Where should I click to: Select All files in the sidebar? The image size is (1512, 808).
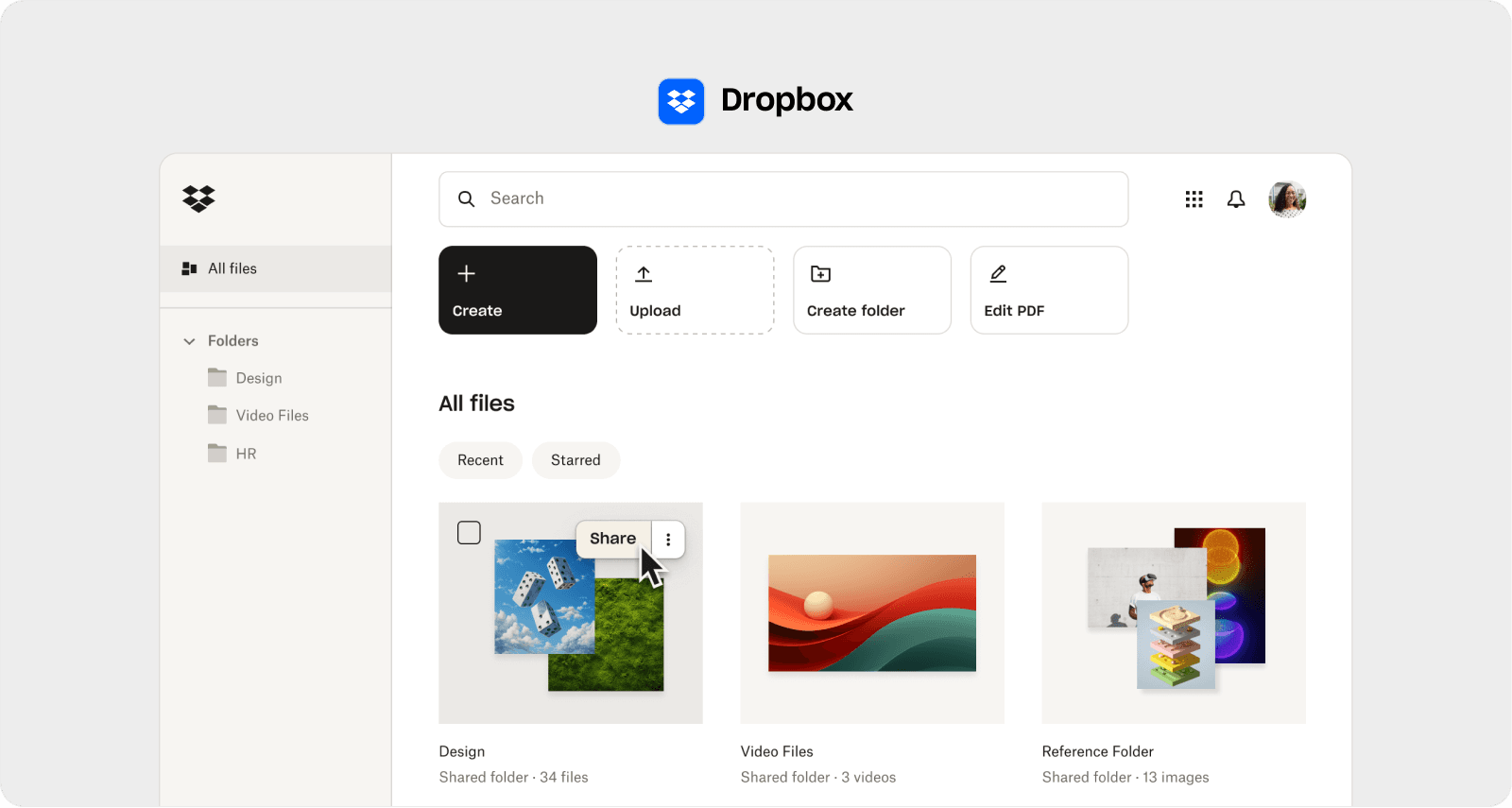[x=275, y=268]
